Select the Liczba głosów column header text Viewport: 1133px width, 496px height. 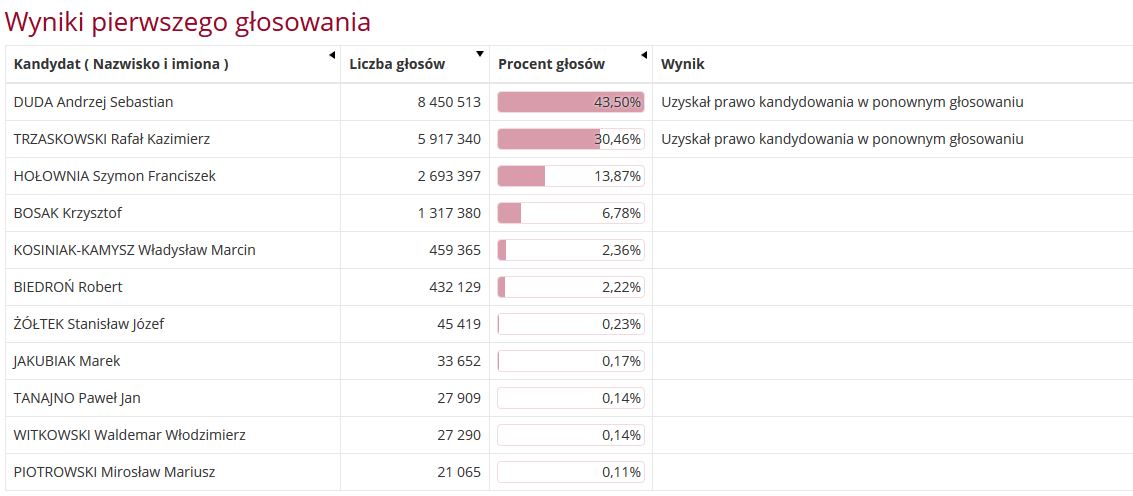[x=397, y=64]
